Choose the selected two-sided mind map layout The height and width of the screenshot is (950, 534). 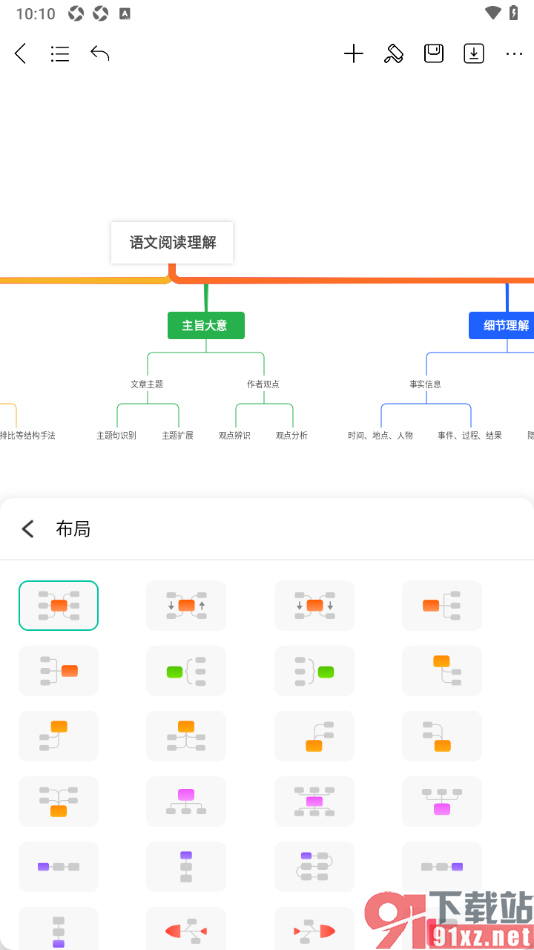pos(58,605)
